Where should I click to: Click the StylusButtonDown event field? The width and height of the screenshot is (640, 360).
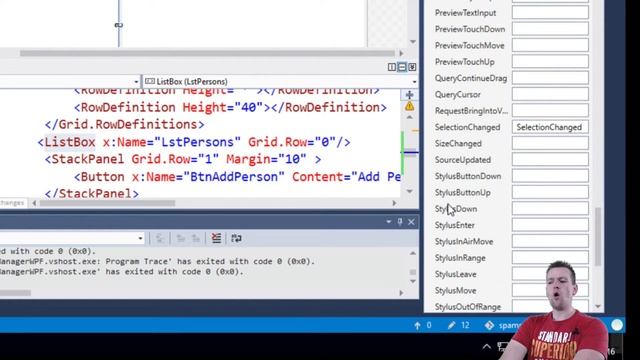point(550,176)
